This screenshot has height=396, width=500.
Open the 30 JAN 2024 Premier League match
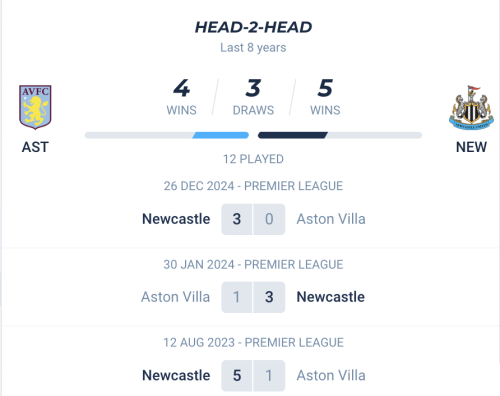click(253, 287)
